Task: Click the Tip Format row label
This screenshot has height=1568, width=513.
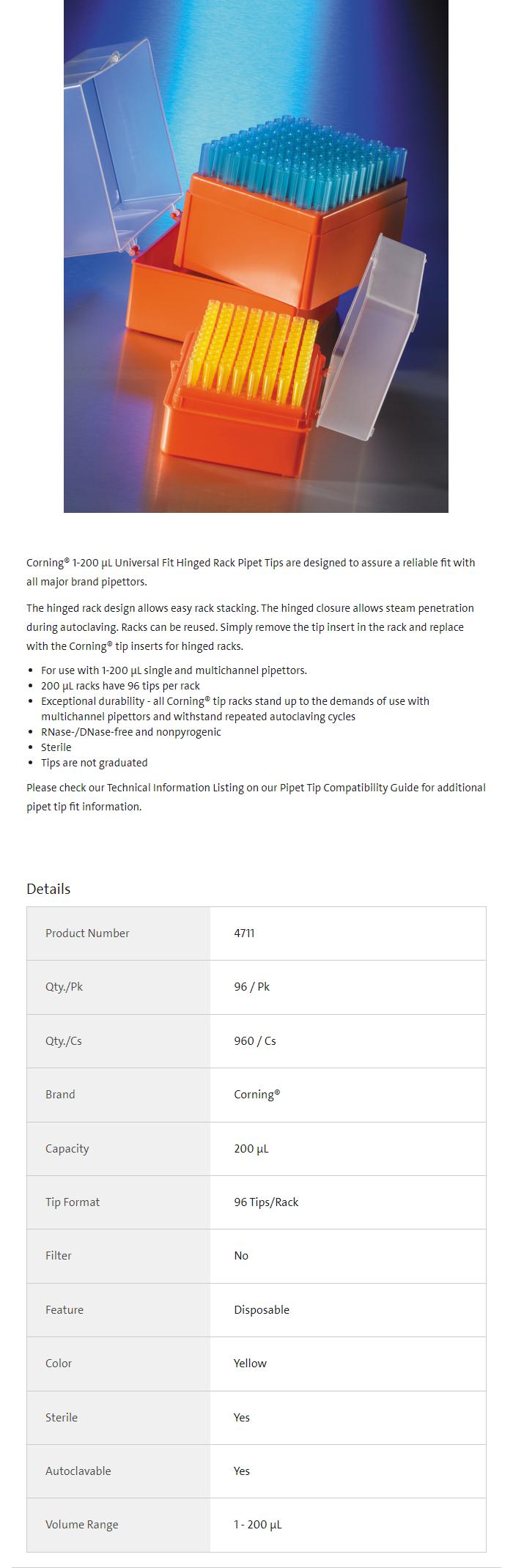Action: tap(73, 1202)
